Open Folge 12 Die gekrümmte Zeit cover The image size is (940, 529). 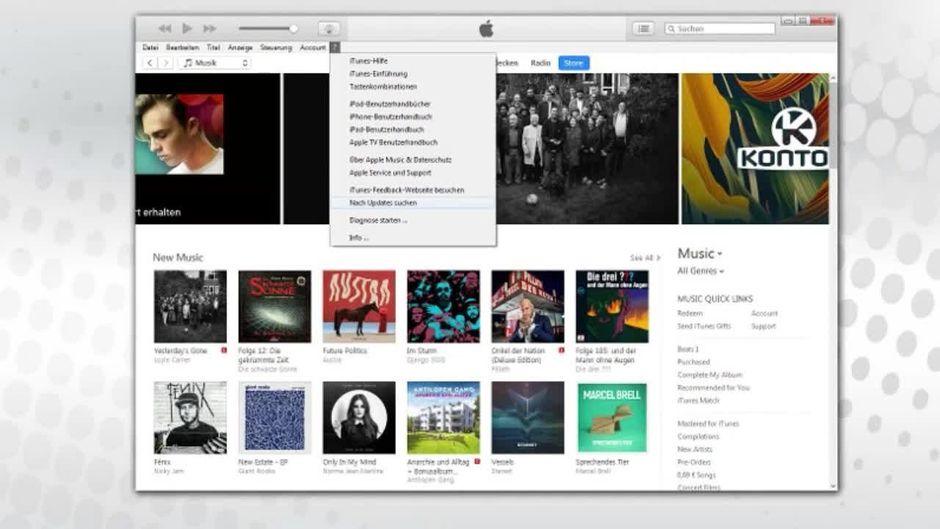(275, 306)
